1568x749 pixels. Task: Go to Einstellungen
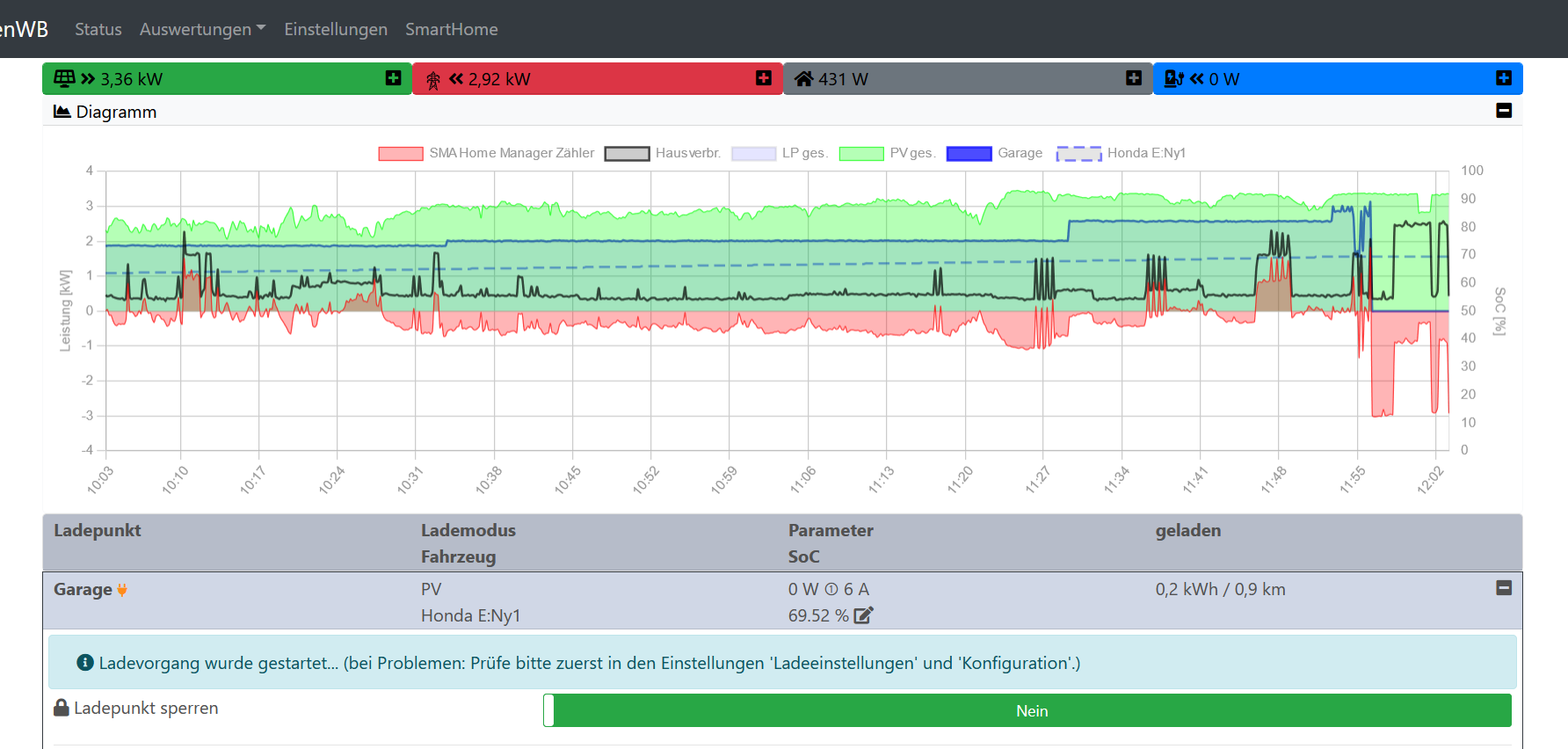tap(336, 29)
